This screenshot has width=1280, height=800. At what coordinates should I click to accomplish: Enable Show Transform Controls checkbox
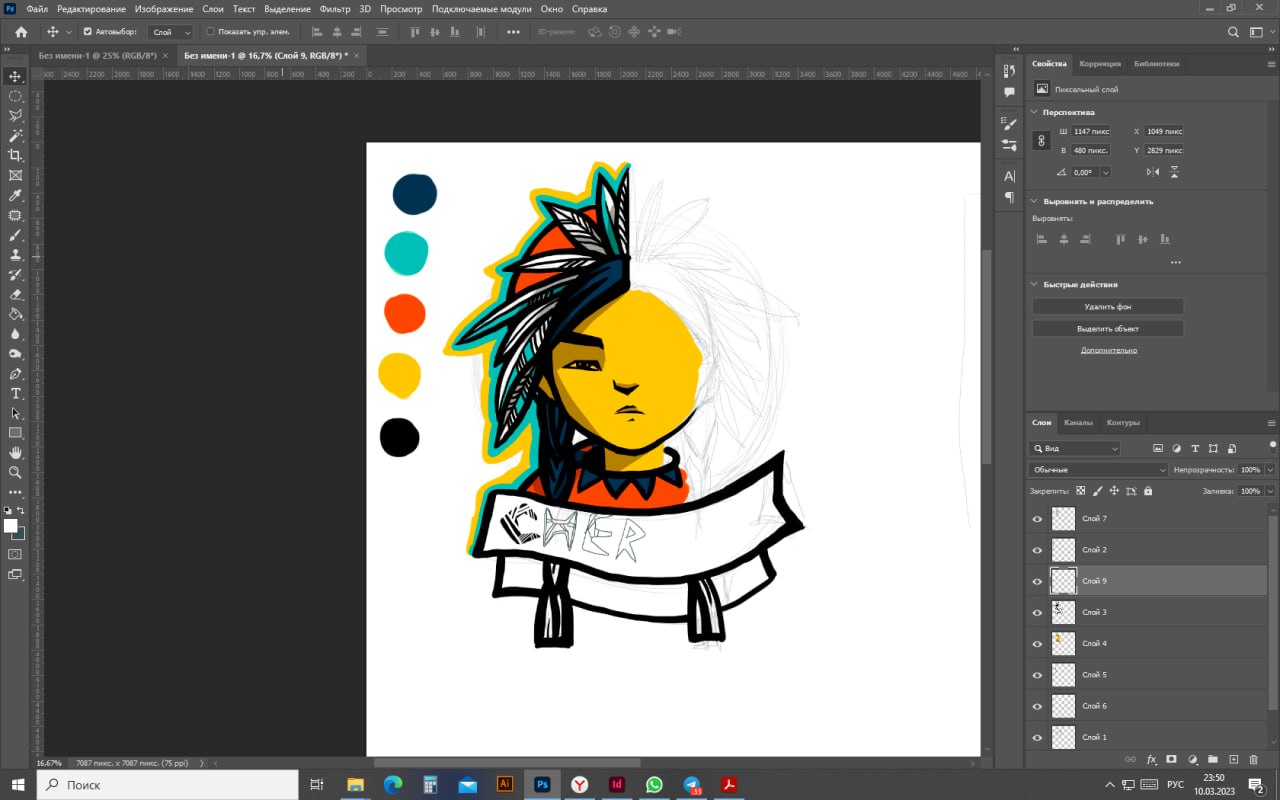210,32
